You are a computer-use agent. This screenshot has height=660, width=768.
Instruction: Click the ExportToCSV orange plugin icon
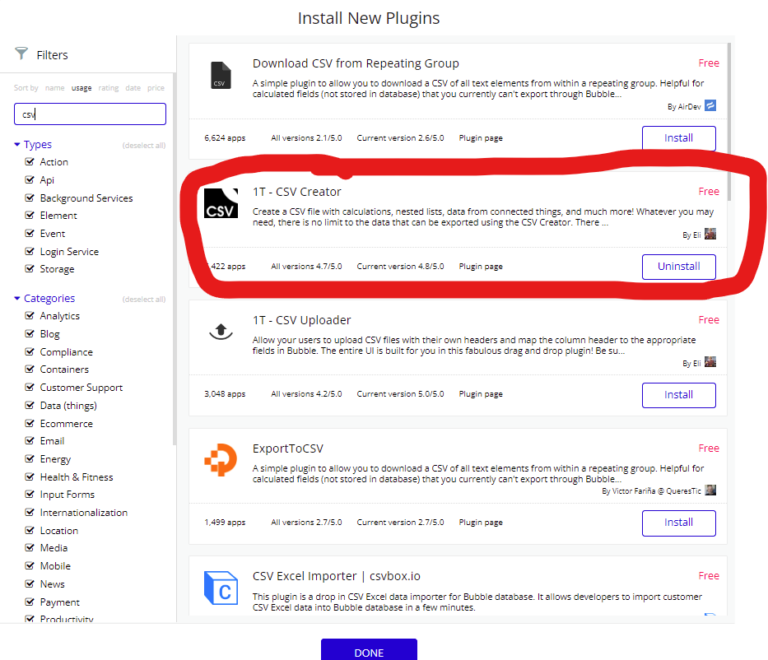tap(220, 461)
